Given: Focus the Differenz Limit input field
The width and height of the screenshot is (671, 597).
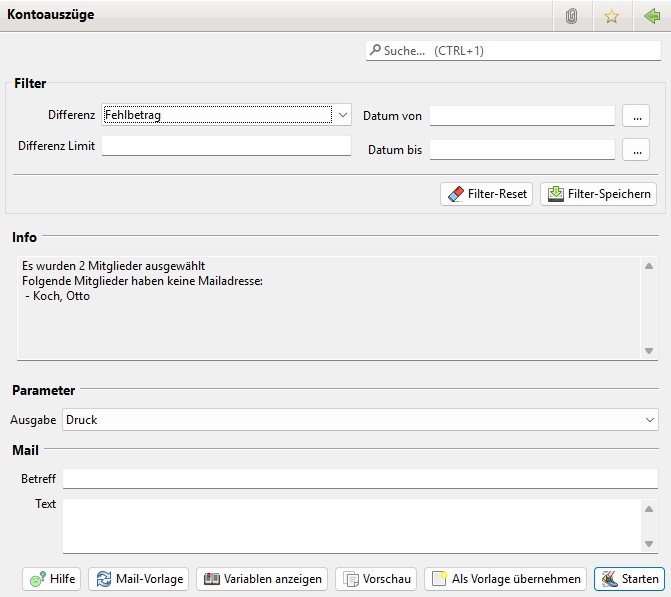Looking at the screenshot, I should pos(226,146).
